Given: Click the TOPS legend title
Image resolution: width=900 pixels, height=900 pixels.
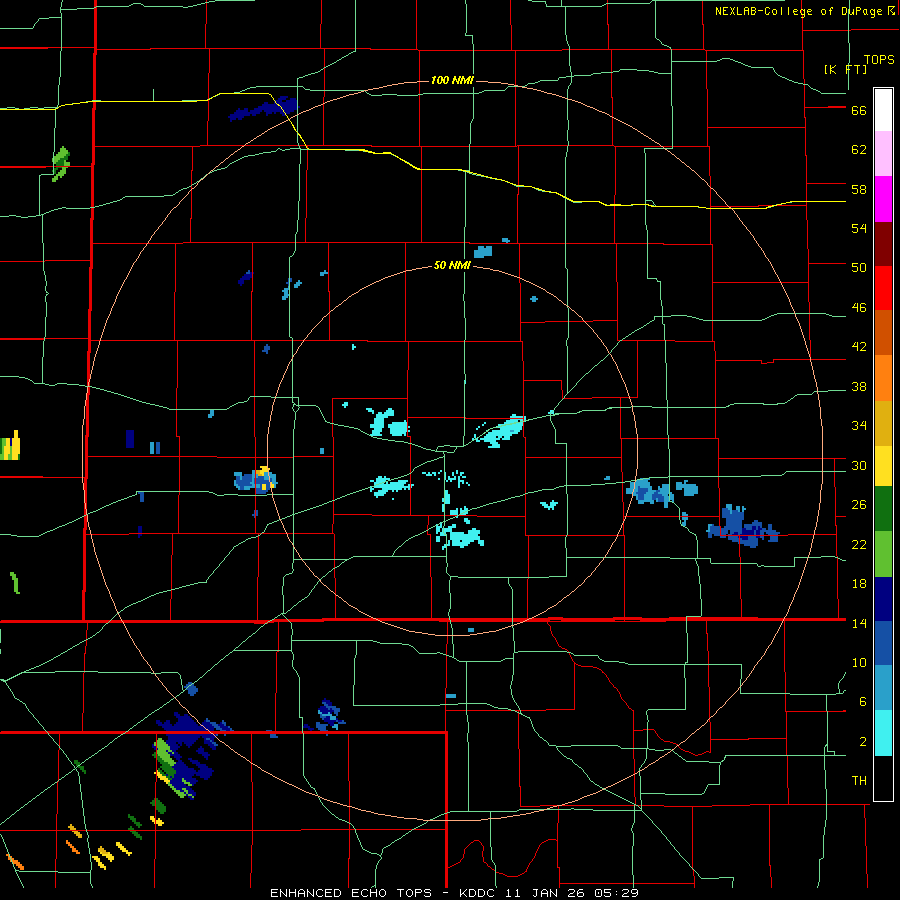Looking at the screenshot, I should (x=879, y=60).
